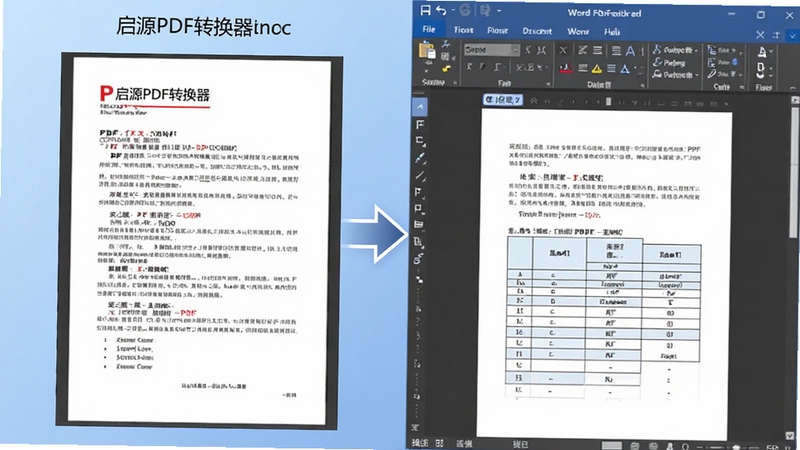Open the paragraph group dialog launcher
The width and height of the screenshot is (800, 450).
(x=642, y=85)
